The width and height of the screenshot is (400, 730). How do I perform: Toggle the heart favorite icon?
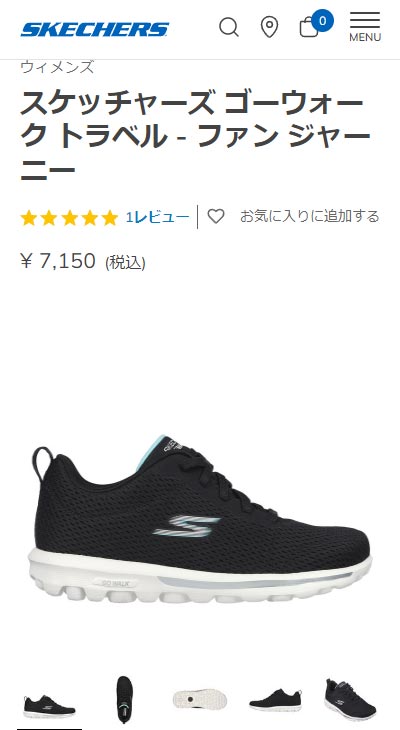[216, 216]
